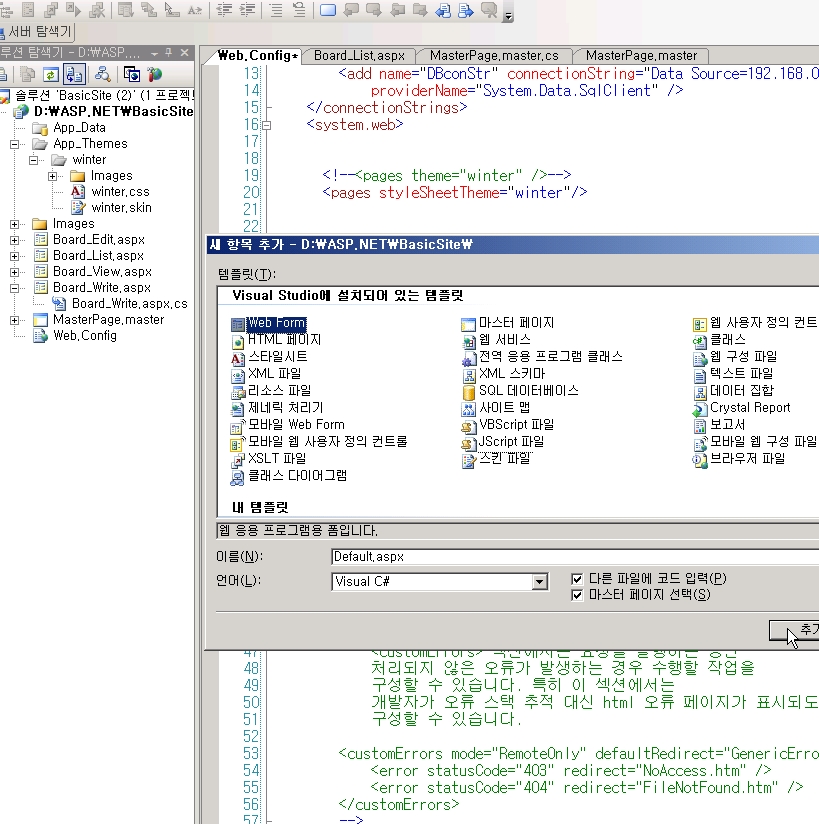The image size is (819, 824).
Task: Select the XML 파일 template
Action: point(274,373)
